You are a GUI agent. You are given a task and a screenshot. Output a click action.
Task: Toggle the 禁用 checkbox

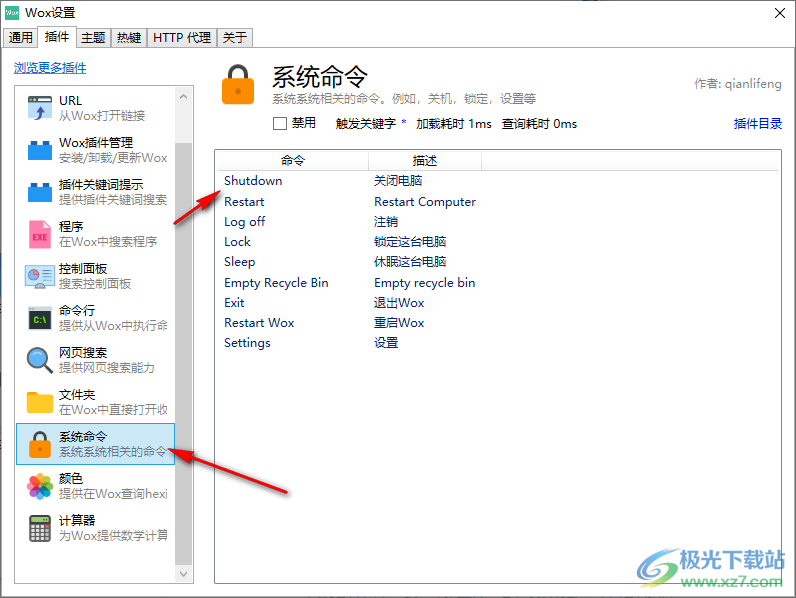tap(280, 123)
